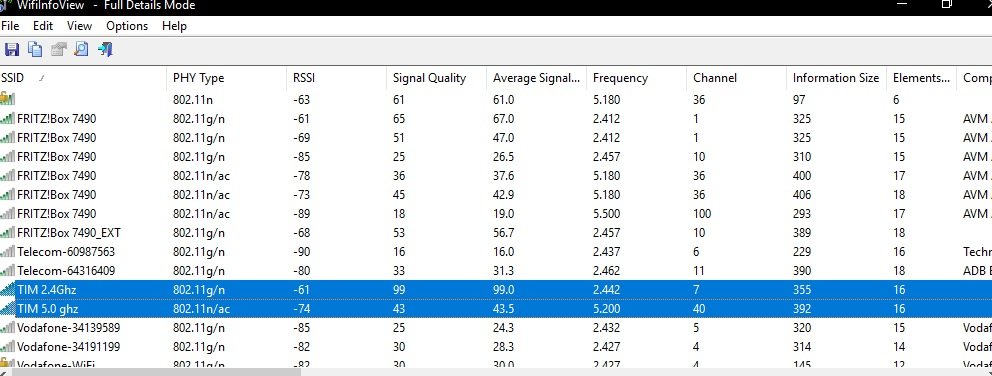Sort by the SSID column header
Image resolution: width=992 pixels, height=376 pixels.
(83, 78)
